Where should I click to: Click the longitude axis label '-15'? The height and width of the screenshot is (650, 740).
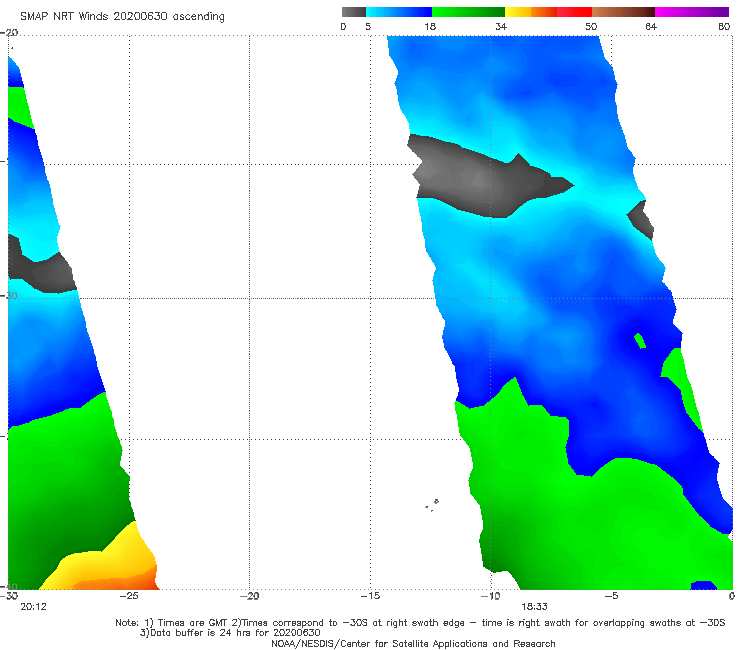tap(370, 596)
